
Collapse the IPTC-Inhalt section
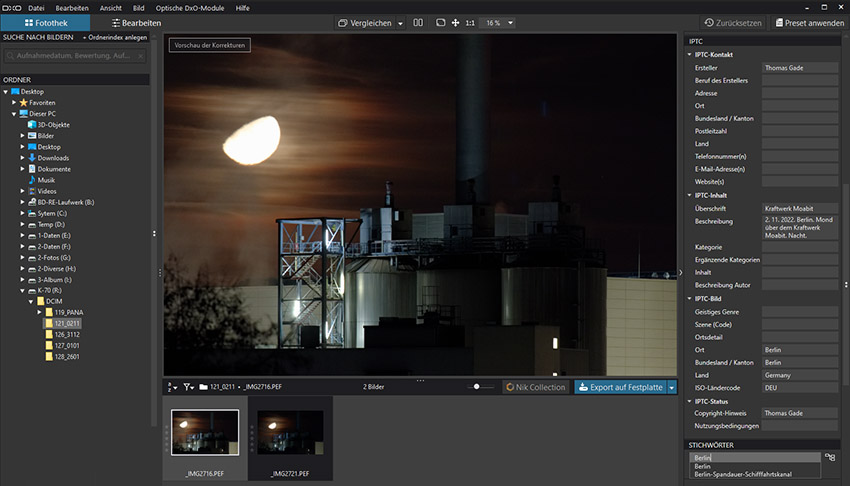point(689,195)
